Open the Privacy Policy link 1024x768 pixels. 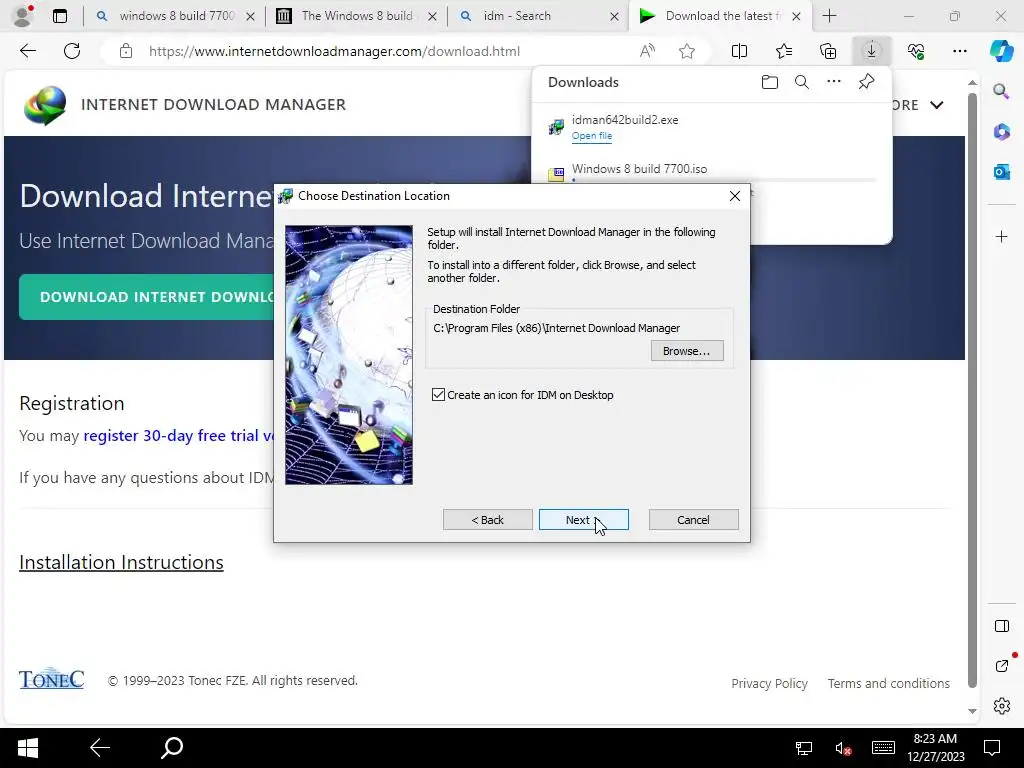(769, 683)
